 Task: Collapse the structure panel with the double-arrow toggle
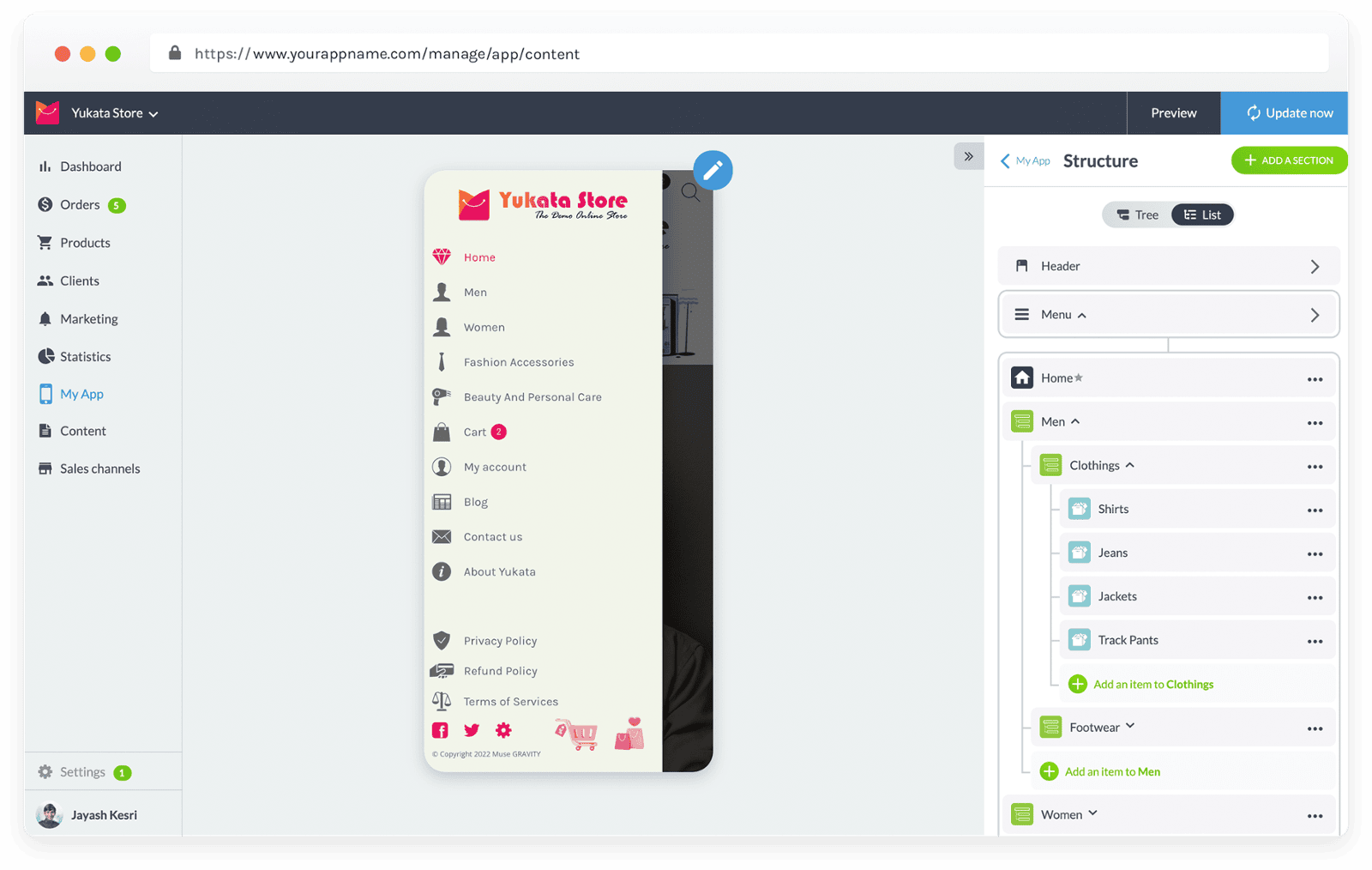click(x=969, y=156)
